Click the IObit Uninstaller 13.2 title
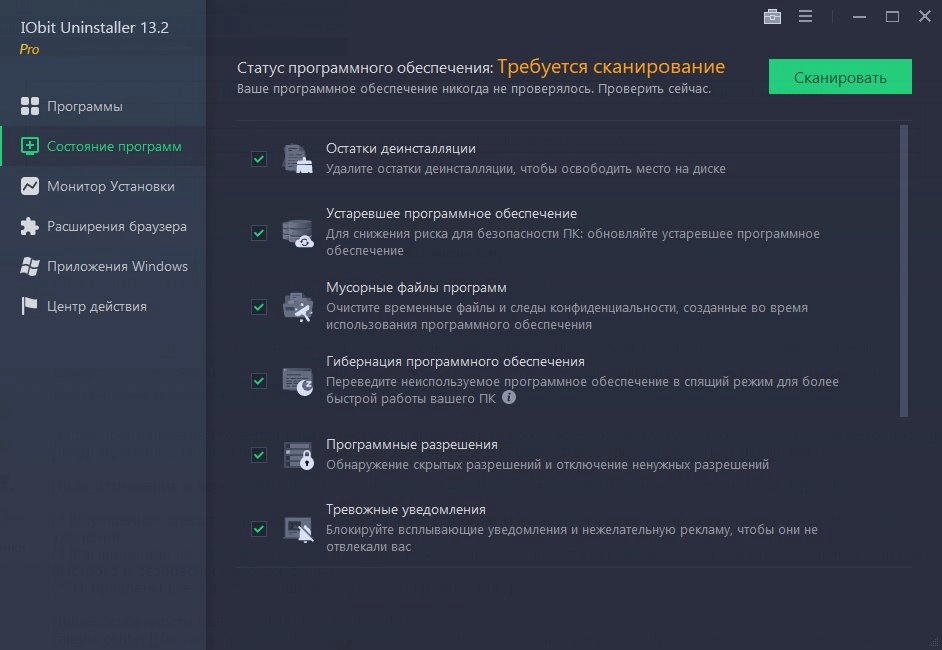 (94, 28)
